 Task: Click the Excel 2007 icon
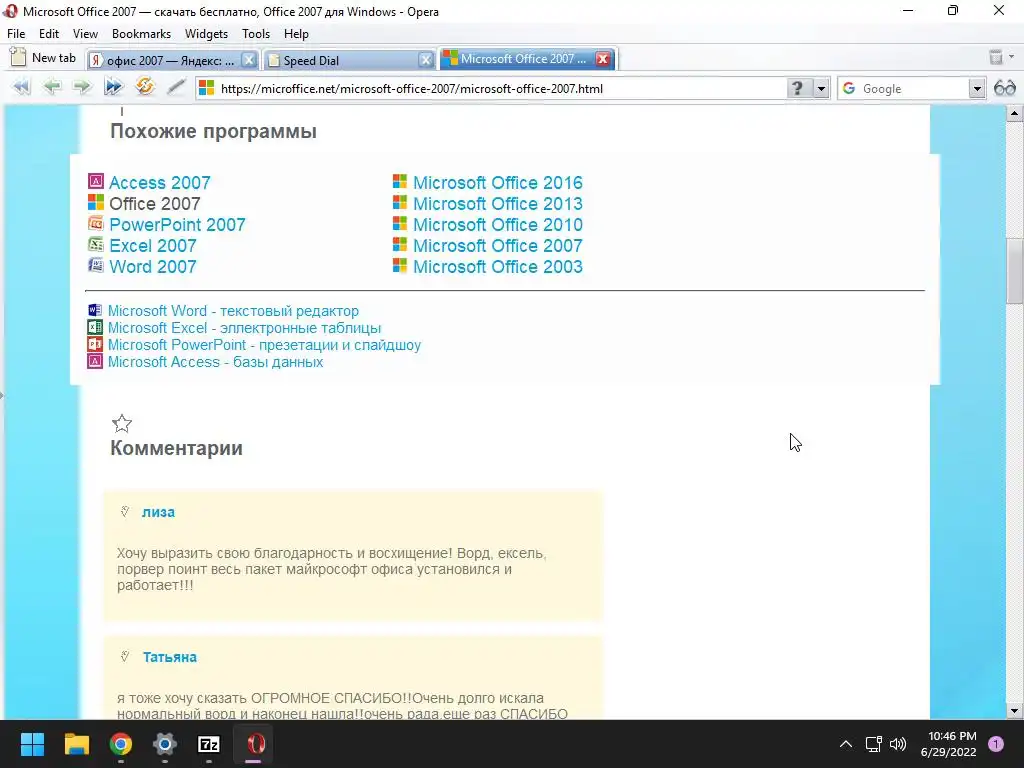[96, 244]
